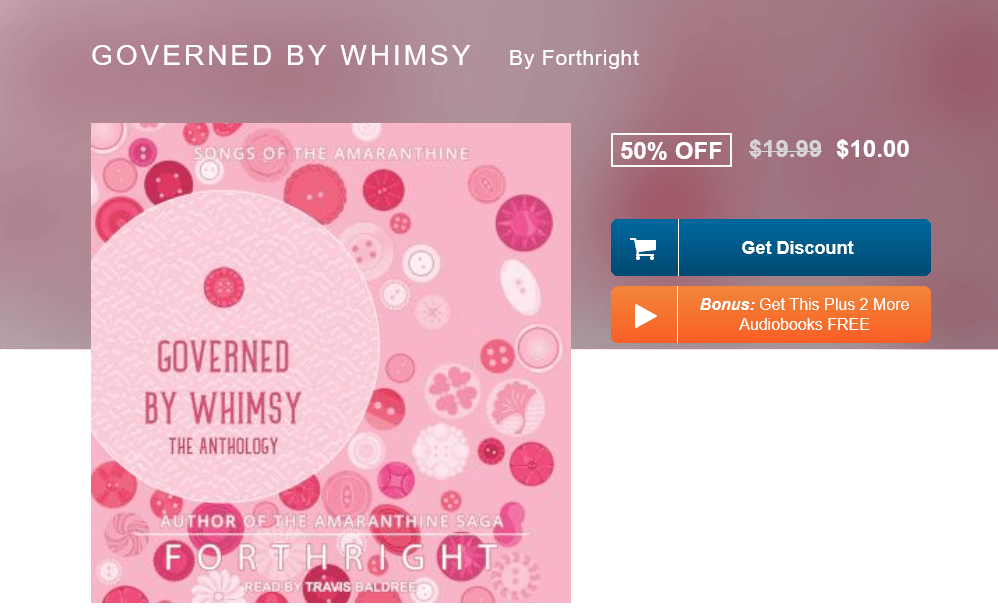Click Author of the Amaranthine Saga text

(x=331, y=521)
